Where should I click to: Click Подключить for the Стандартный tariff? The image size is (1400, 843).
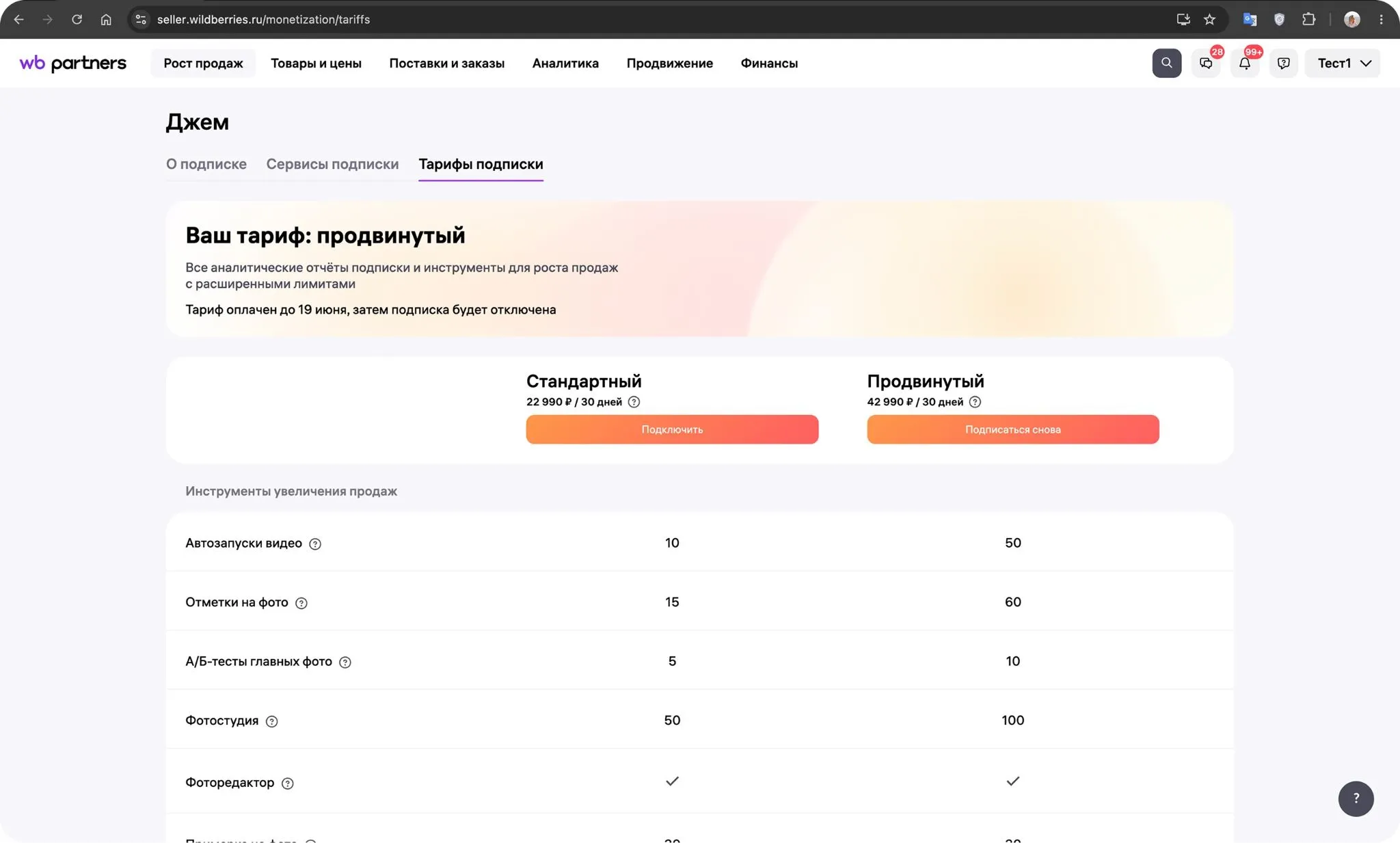672,429
